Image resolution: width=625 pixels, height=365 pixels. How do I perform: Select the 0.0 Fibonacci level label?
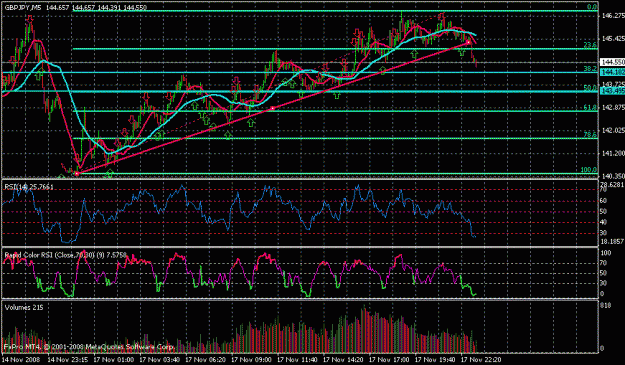pos(592,7)
